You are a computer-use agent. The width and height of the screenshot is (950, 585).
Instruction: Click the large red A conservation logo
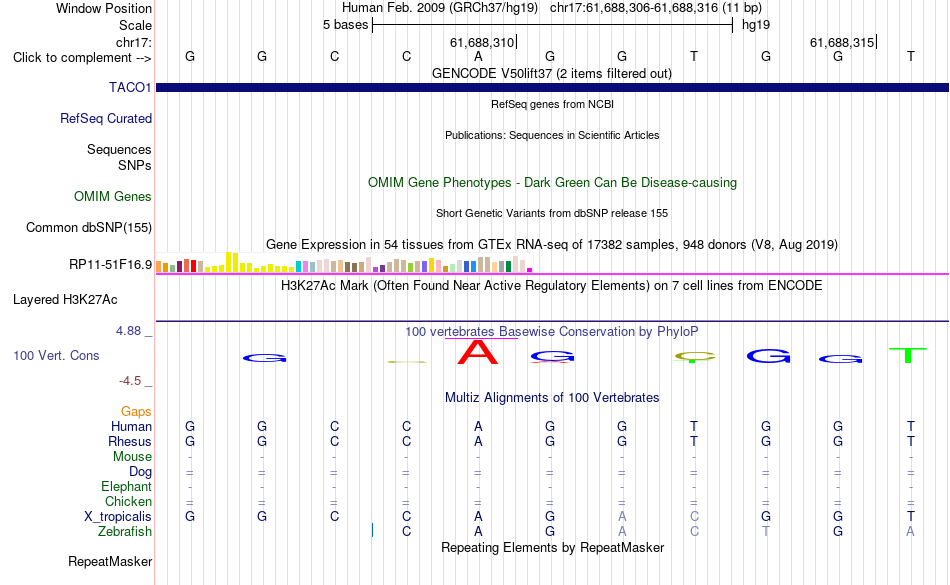(x=478, y=352)
